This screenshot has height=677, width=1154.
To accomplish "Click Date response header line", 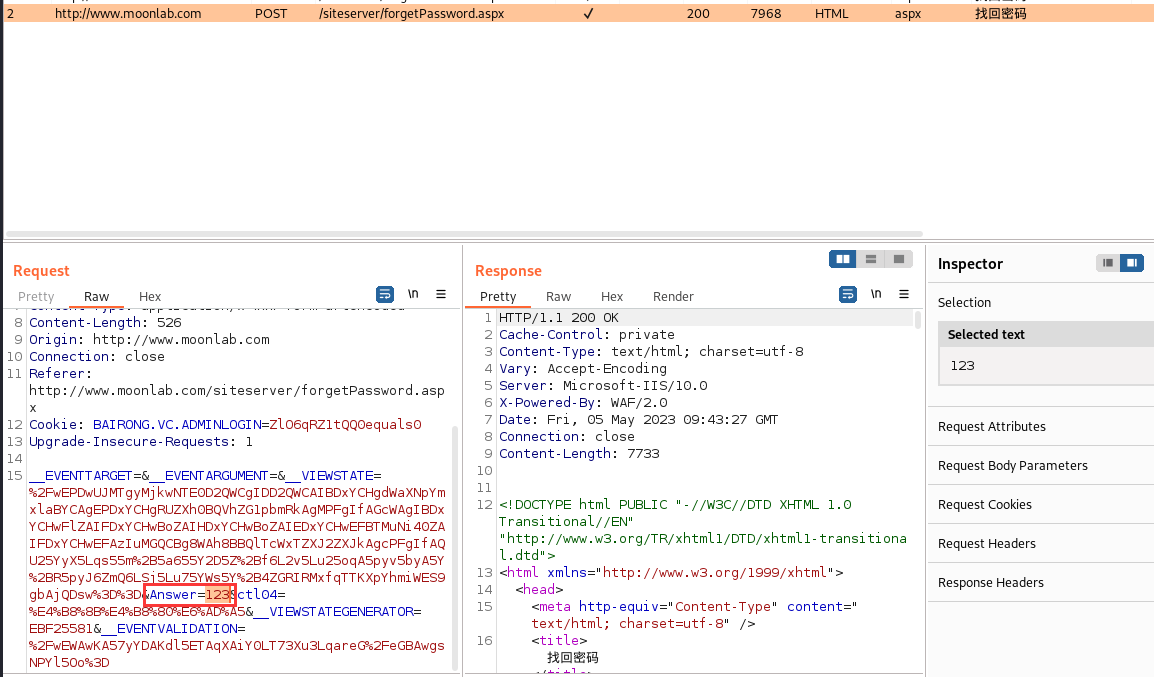I will coord(638,419).
